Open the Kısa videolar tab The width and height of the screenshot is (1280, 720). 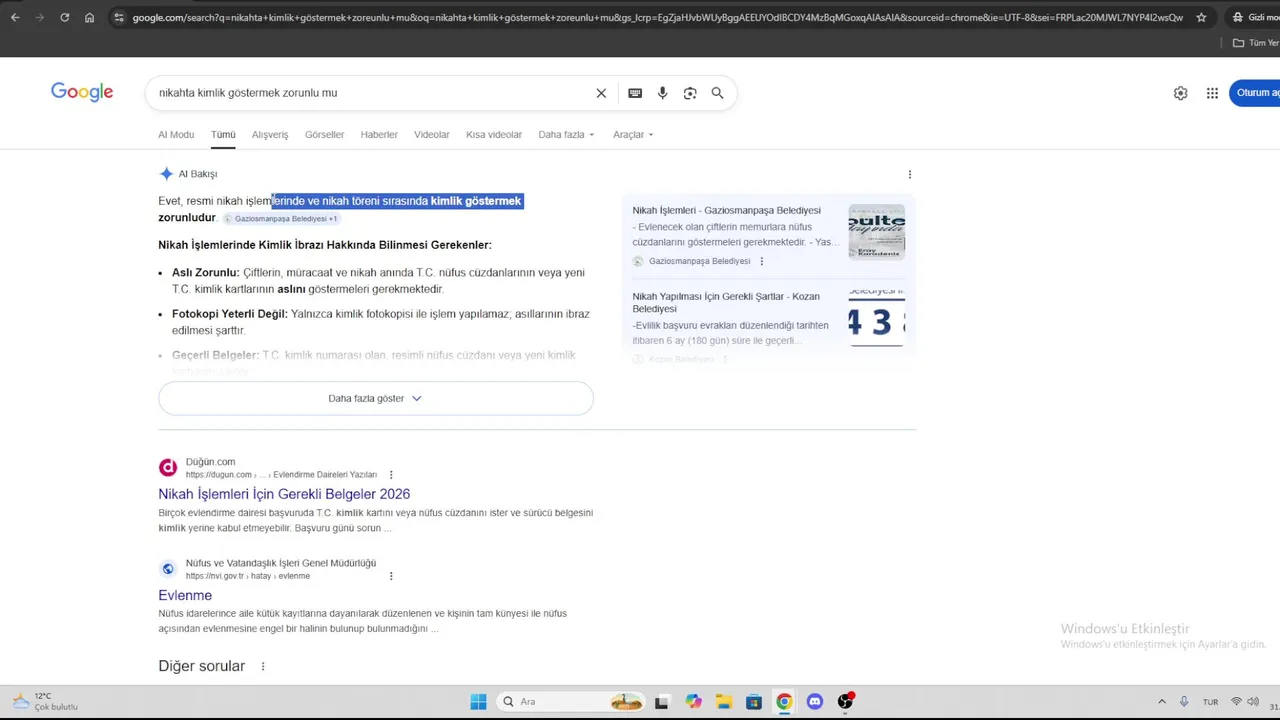click(x=494, y=134)
